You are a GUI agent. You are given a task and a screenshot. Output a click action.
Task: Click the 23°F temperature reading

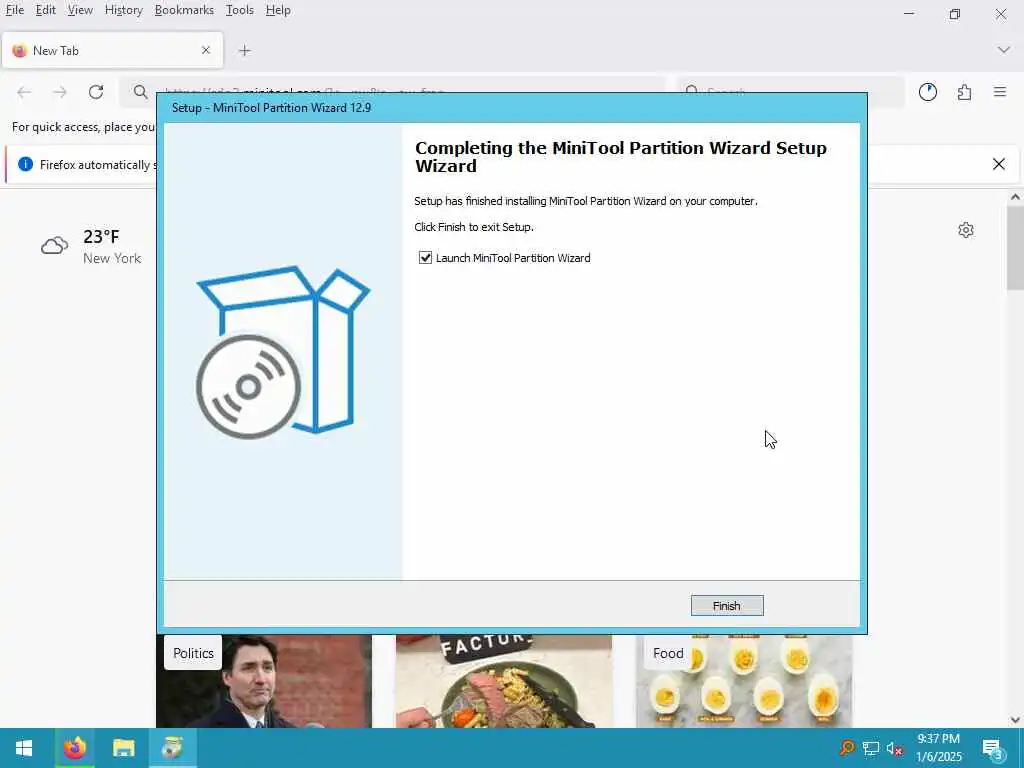pos(101,236)
